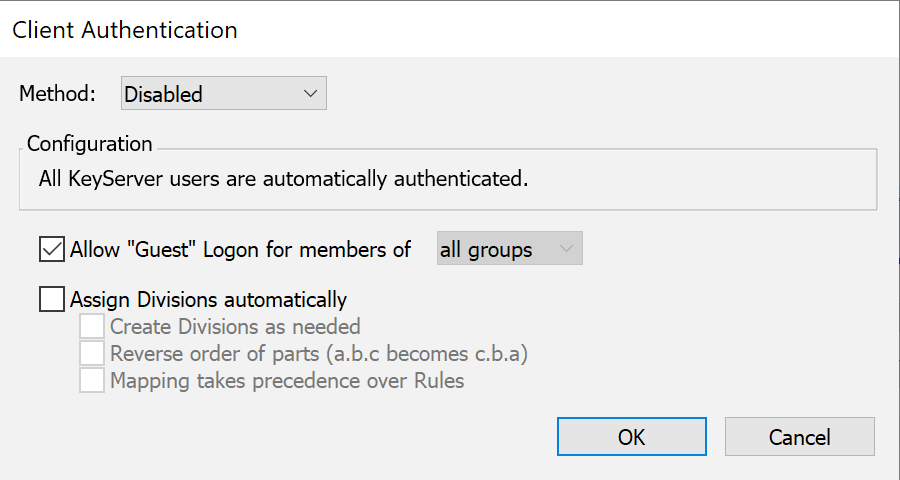Click the chevron on the all groups combo
This screenshot has width=900, height=480.
pyautogui.click(x=567, y=250)
